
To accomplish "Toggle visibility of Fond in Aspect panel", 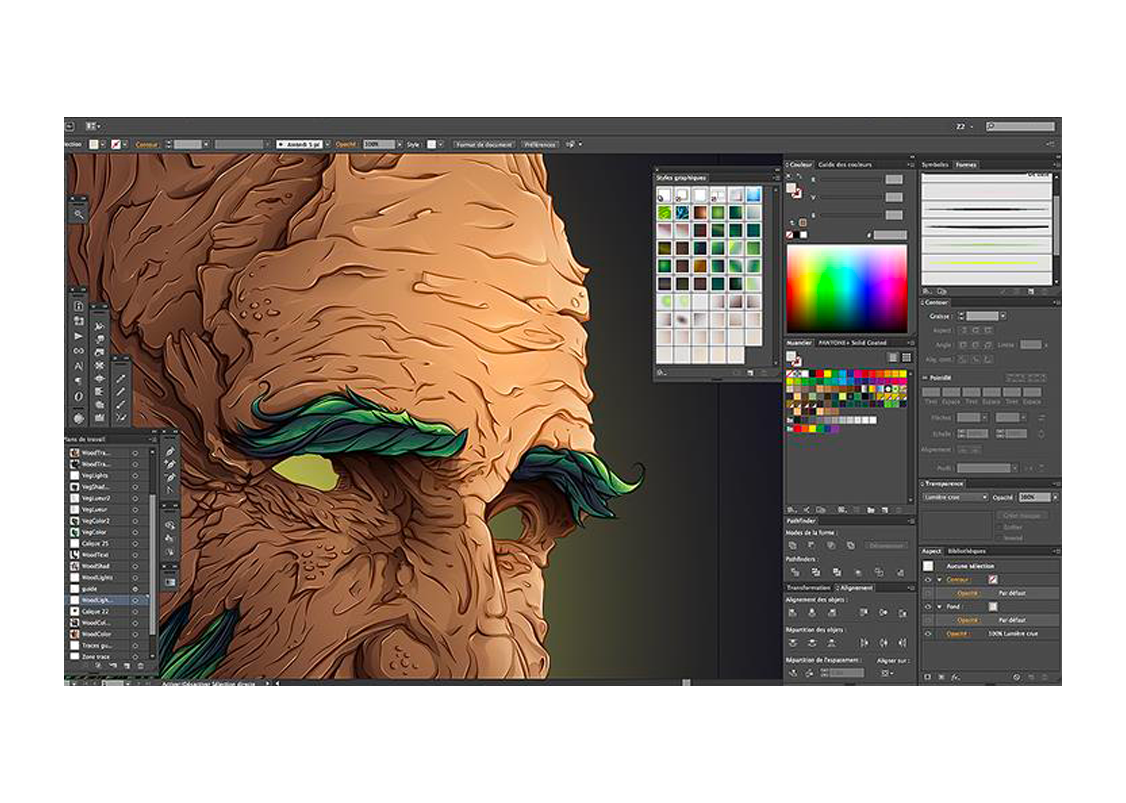I will pyautogui.click(x=928, y=607).
